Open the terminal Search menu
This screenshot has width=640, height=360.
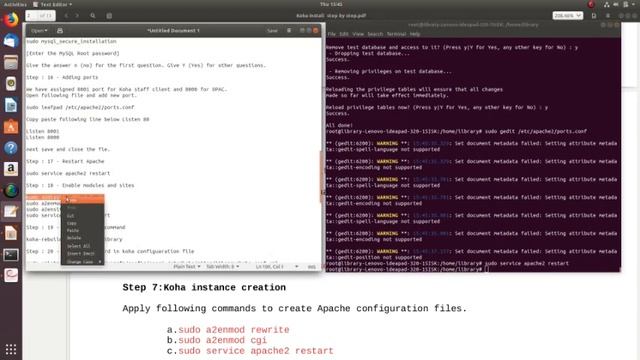(x=375, y=34)
